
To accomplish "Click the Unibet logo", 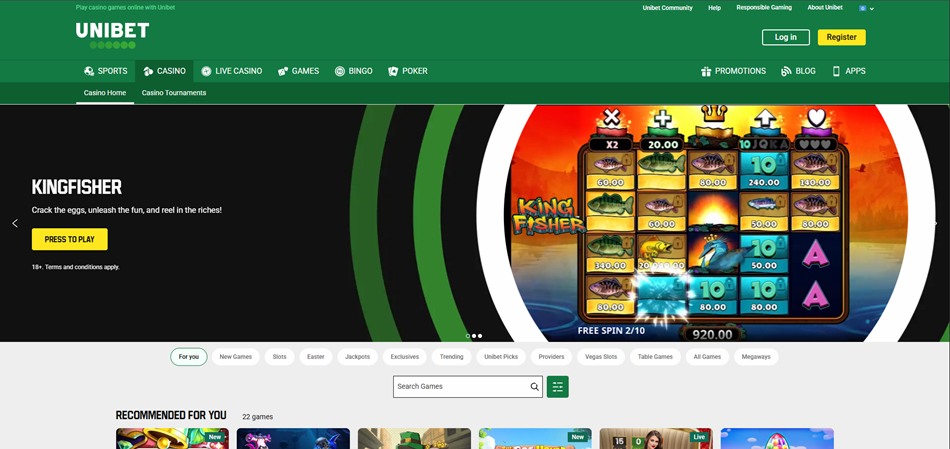I will tap(112, 35).
